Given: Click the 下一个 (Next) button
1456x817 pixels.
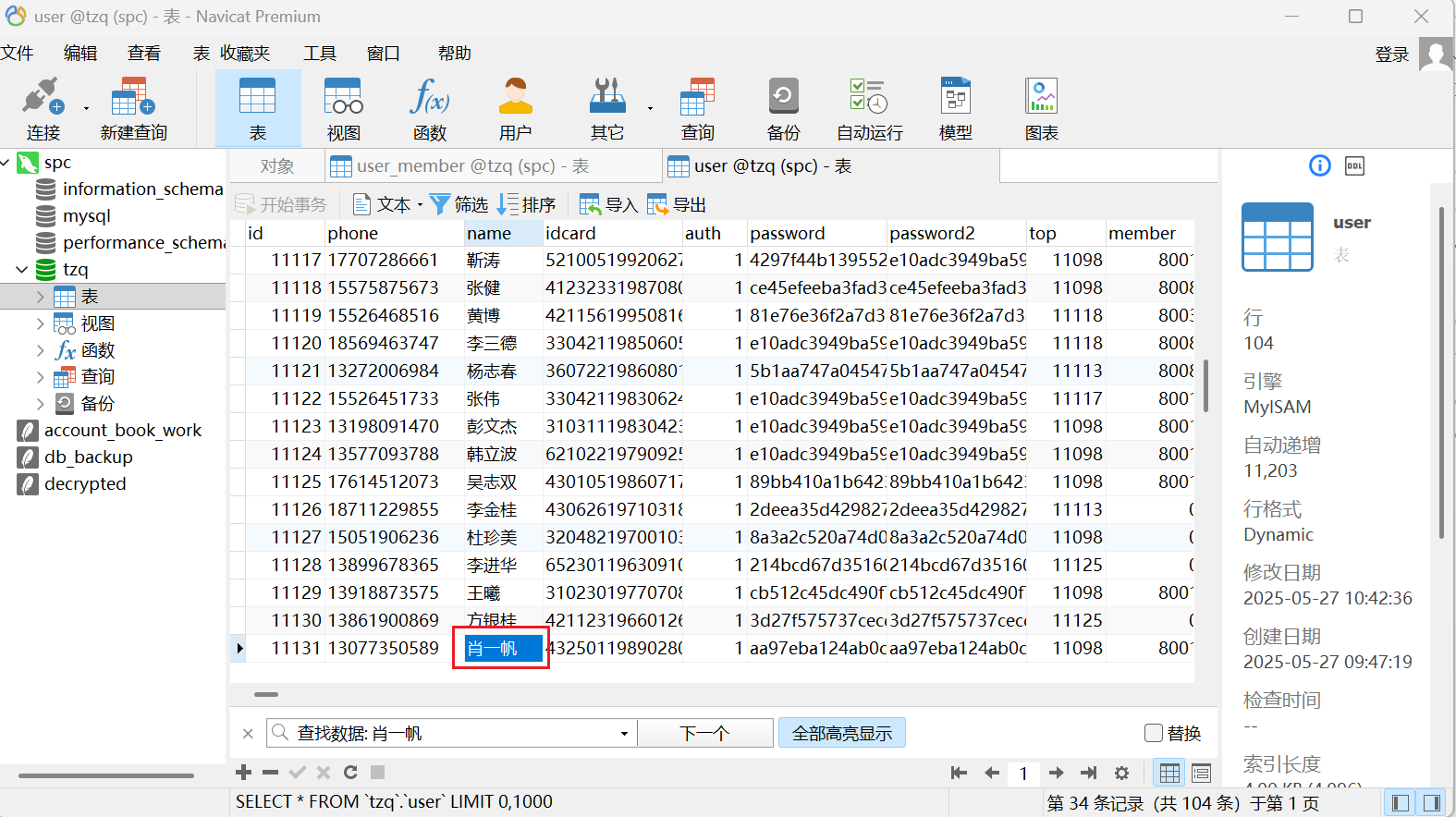Looking at the screenshot, I should pos(704,734).
